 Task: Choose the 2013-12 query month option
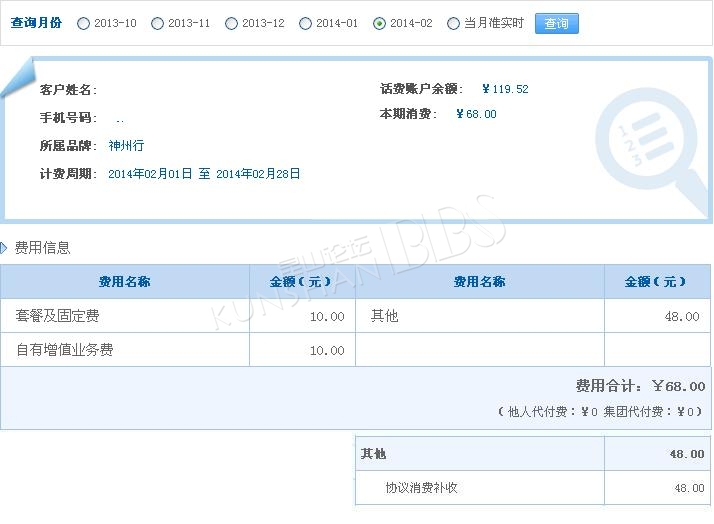(x=232, y=24)
